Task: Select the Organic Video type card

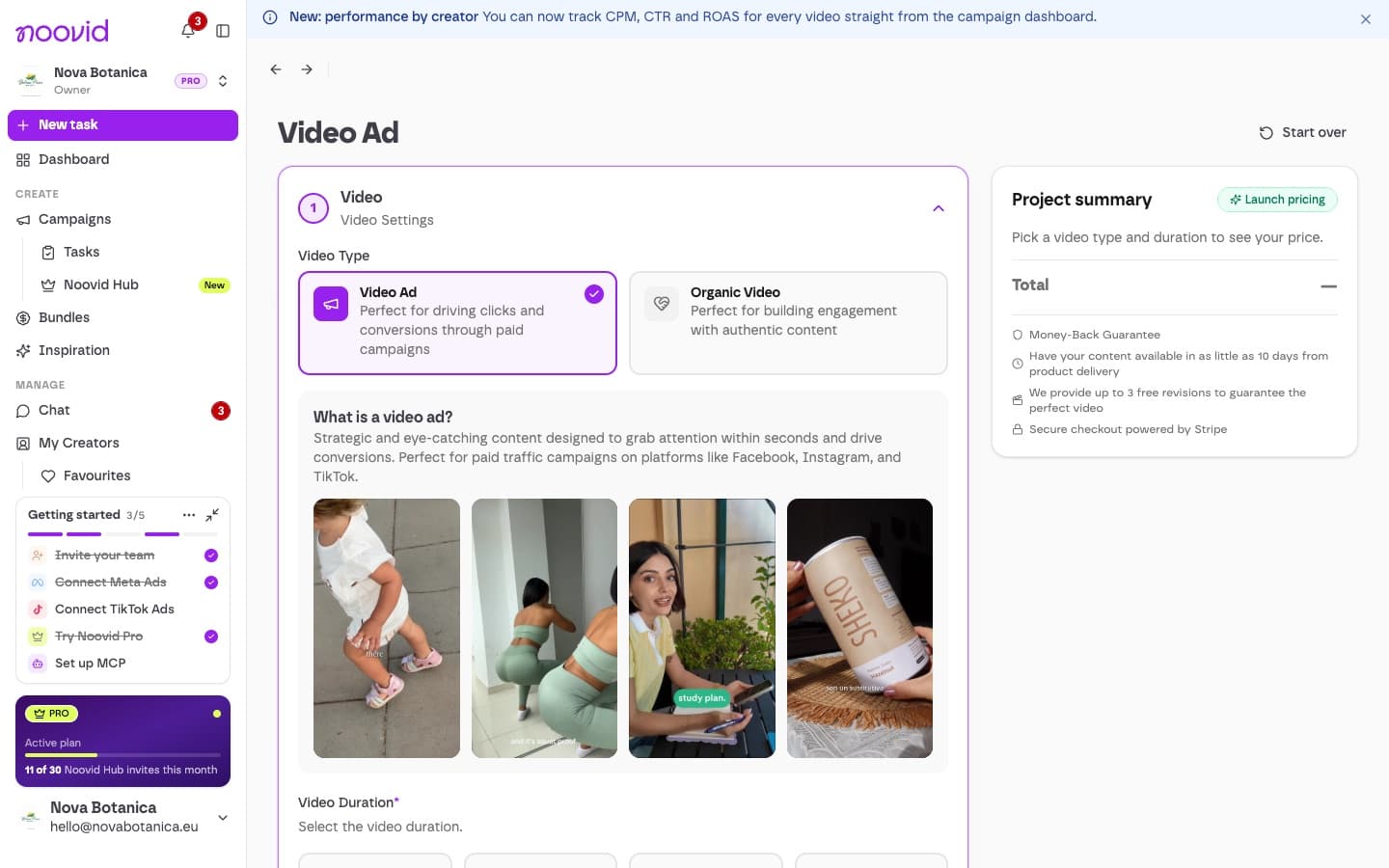Action: click(788, 323)
